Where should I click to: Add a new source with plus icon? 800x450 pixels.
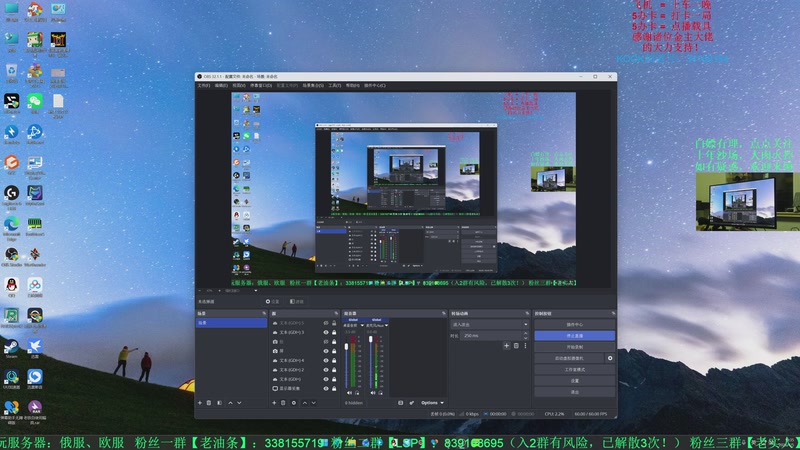[x=274, y=403]
